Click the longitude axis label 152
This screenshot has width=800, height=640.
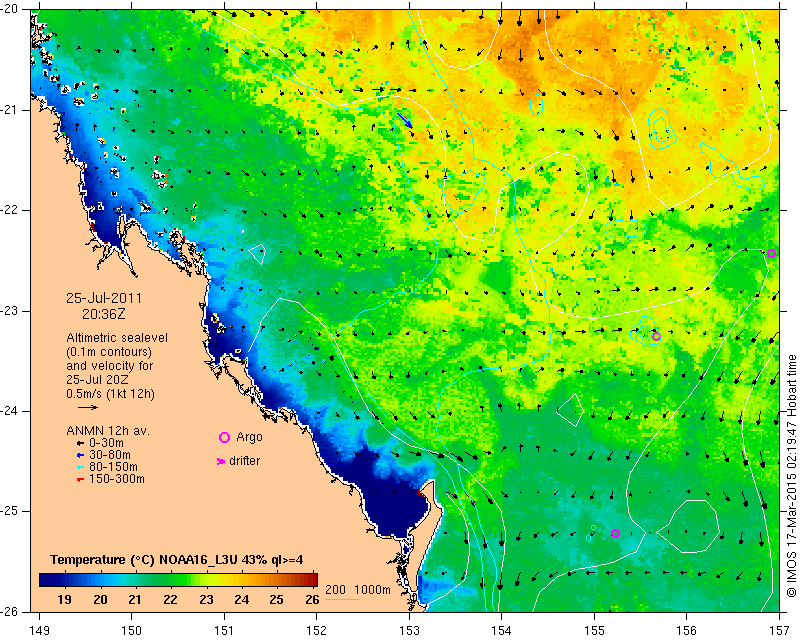(317, 630)
